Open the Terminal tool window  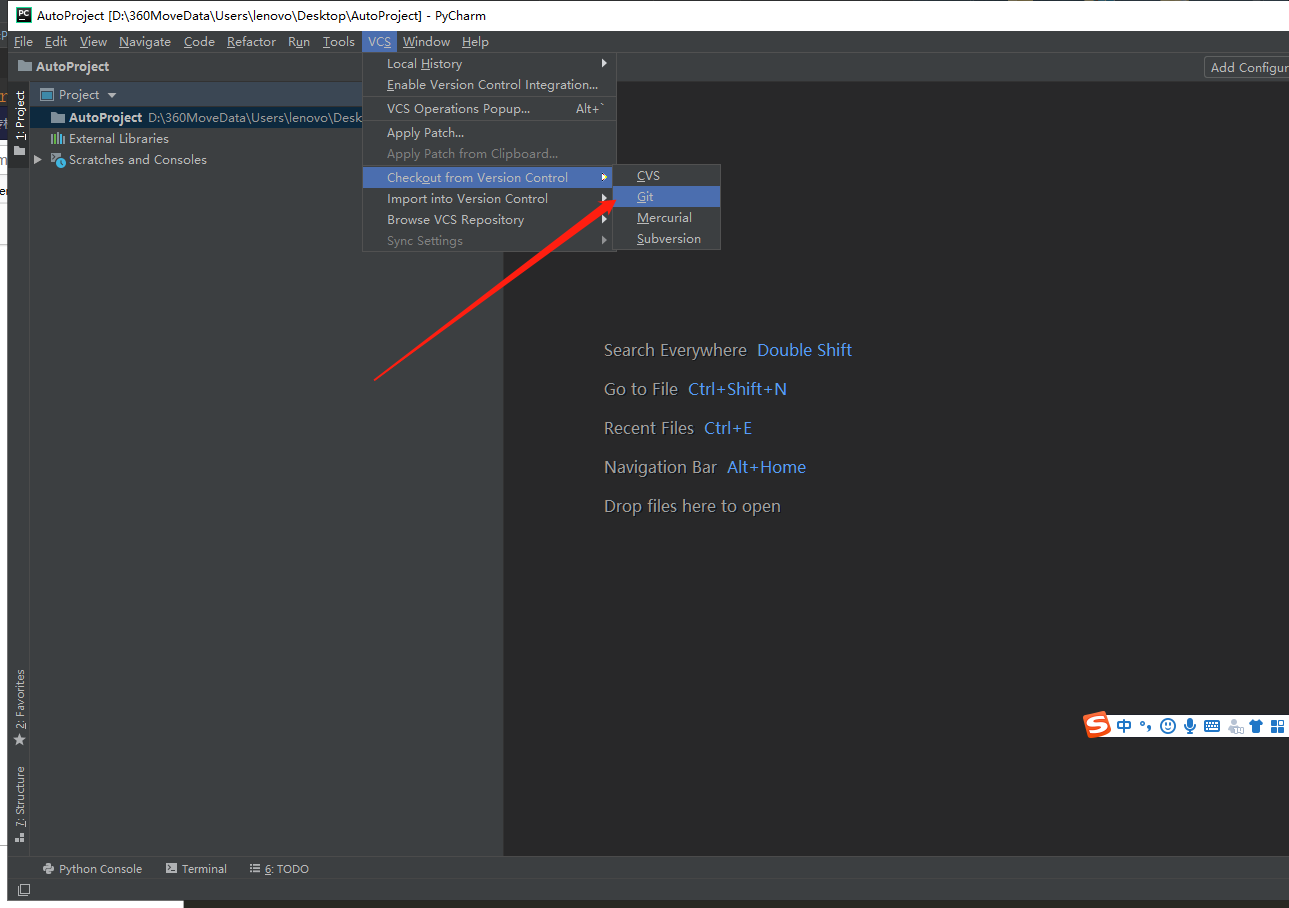click(x=196, y=869)
